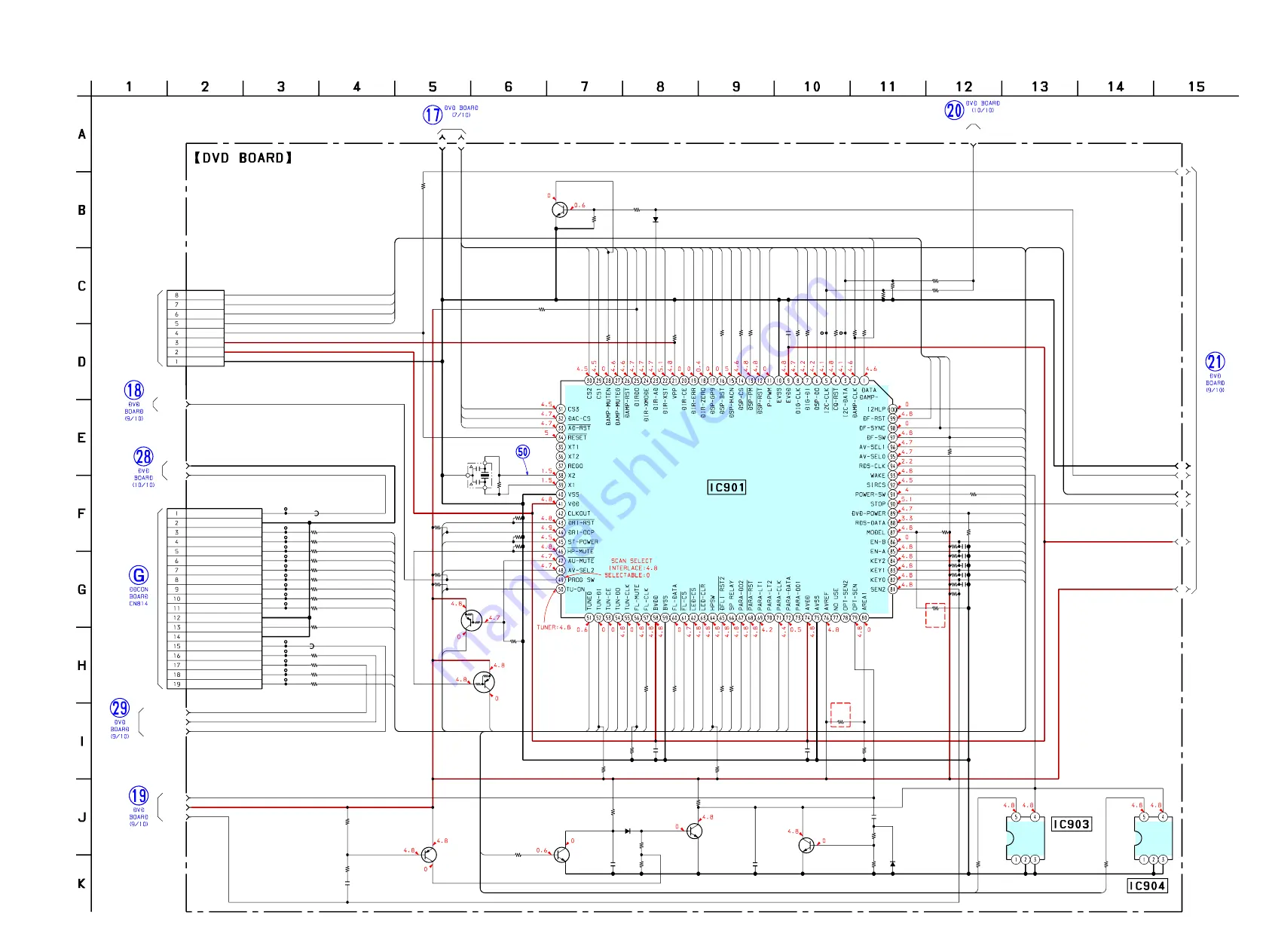Image resolution: width=1266 pixels, height=952 pixels.
Task: Click the IC903 chip body symbol
Action: 1025,840
